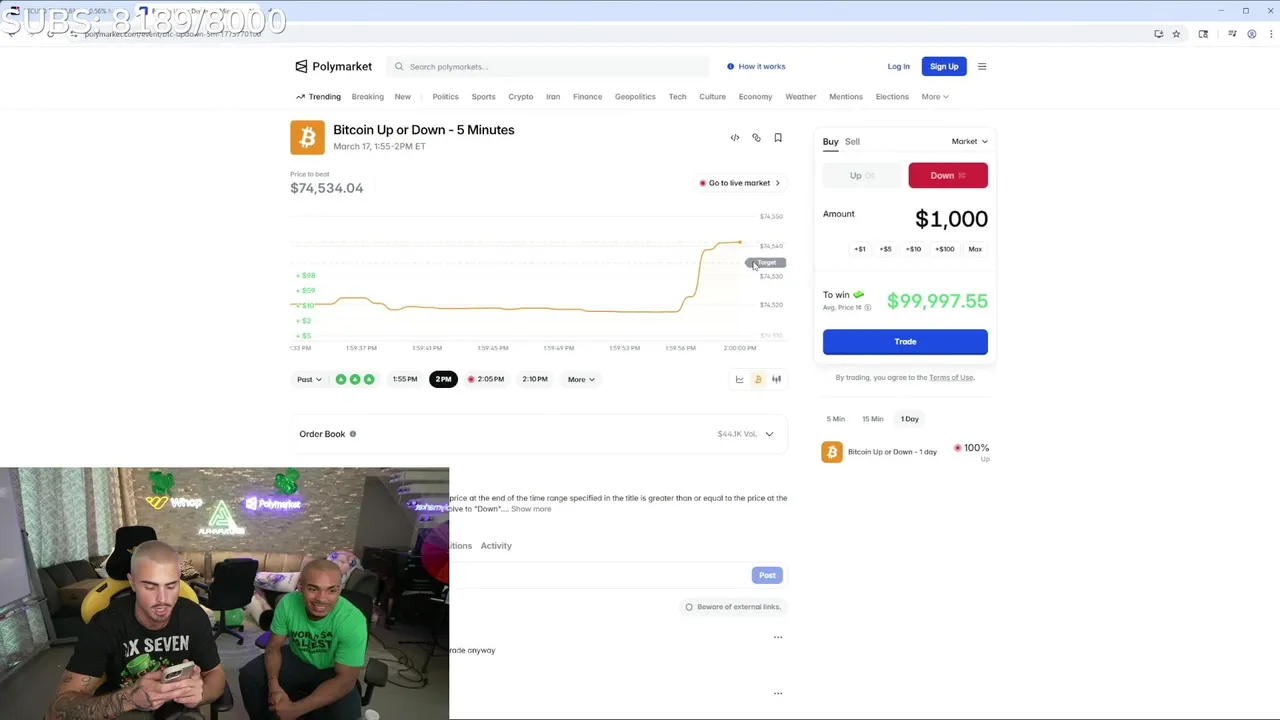The image size is (1280, 720).
Task: Open the Breaking category
Action: pyautogui.click(x=367, y=97)
